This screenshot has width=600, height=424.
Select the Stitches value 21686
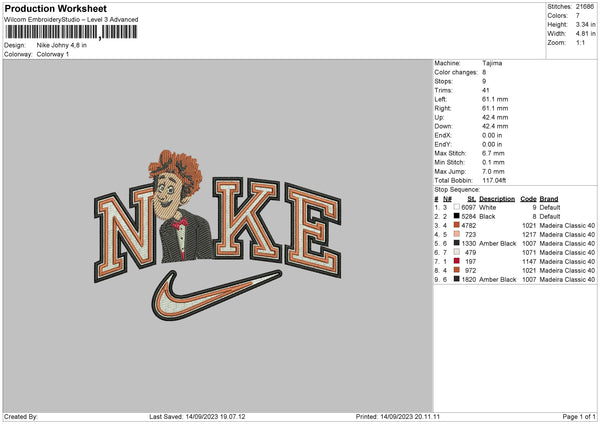point(585,7)
